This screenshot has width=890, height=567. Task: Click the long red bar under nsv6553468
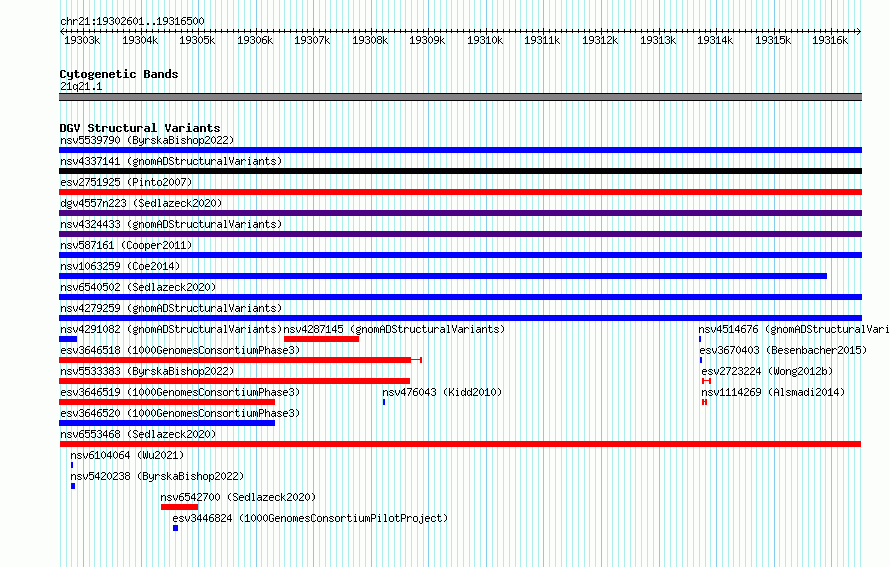(x=460, y=444)
